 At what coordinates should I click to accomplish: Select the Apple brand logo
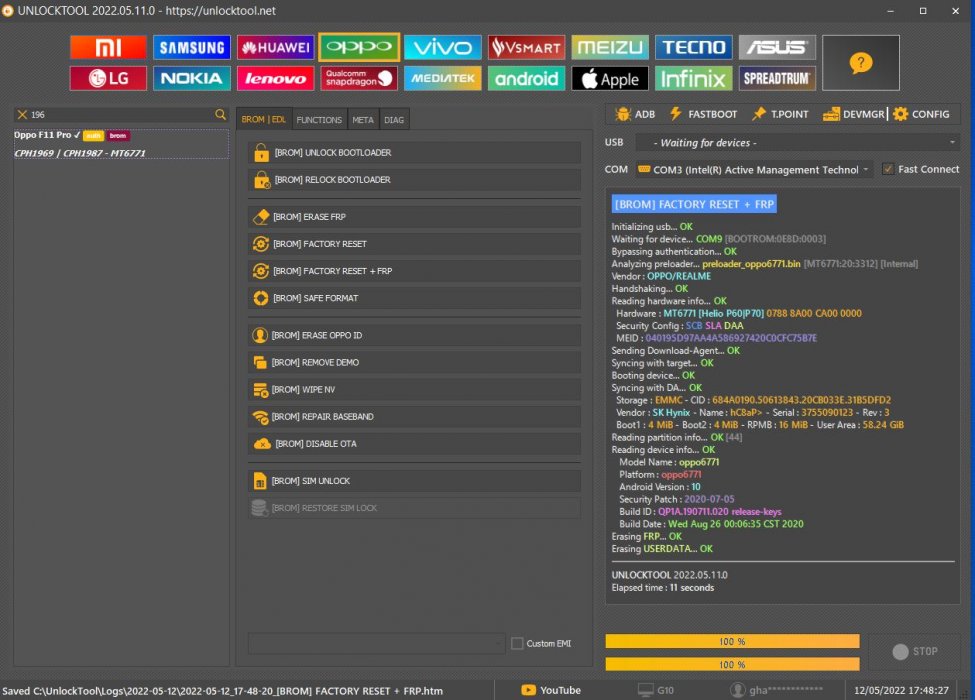pyautogui.click(x=609, y=78)
